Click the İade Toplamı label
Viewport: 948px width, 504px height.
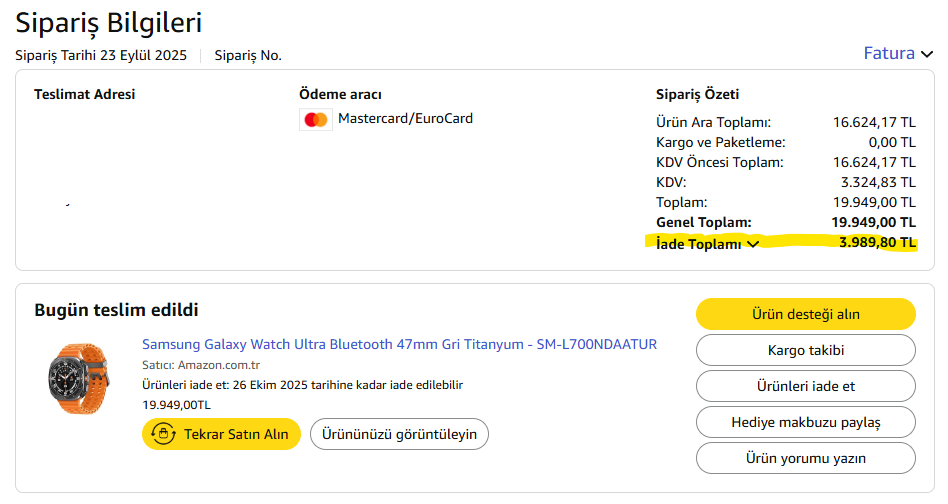pyautogui.click(x=698, y=244)
